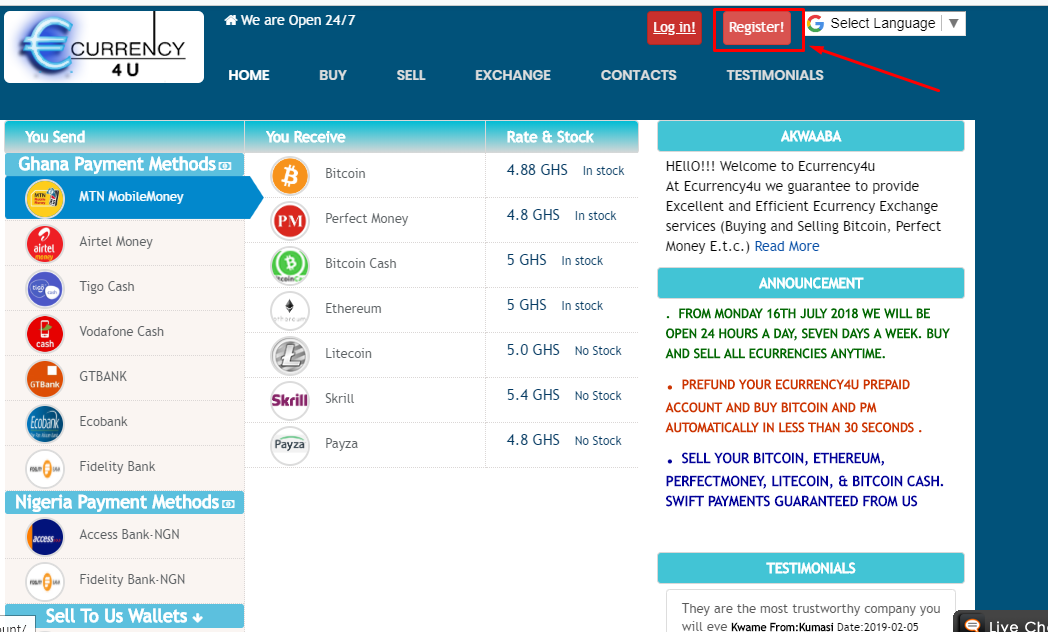Open the CONTACTS page

638,75
